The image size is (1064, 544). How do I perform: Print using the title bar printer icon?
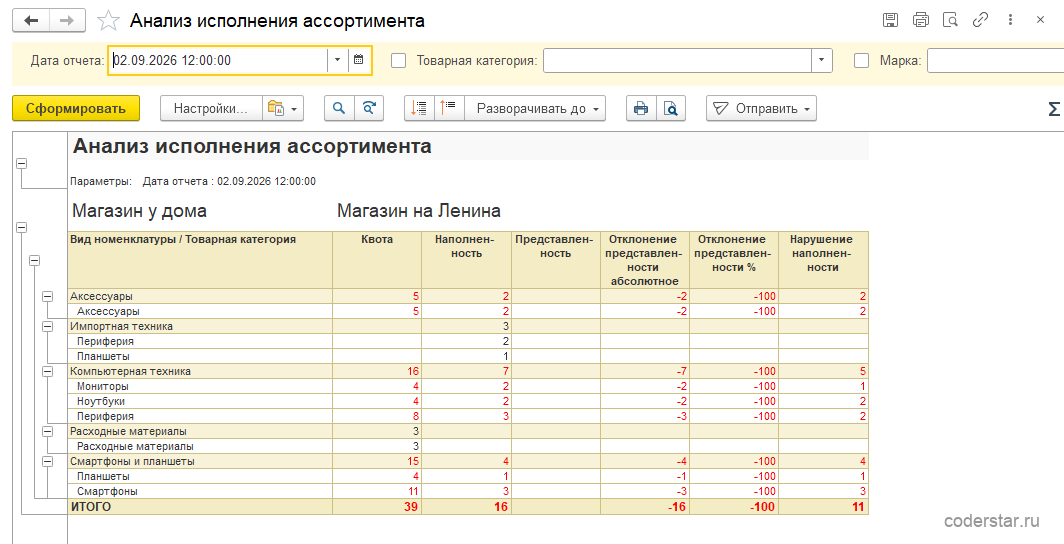[x=920, y=20]
